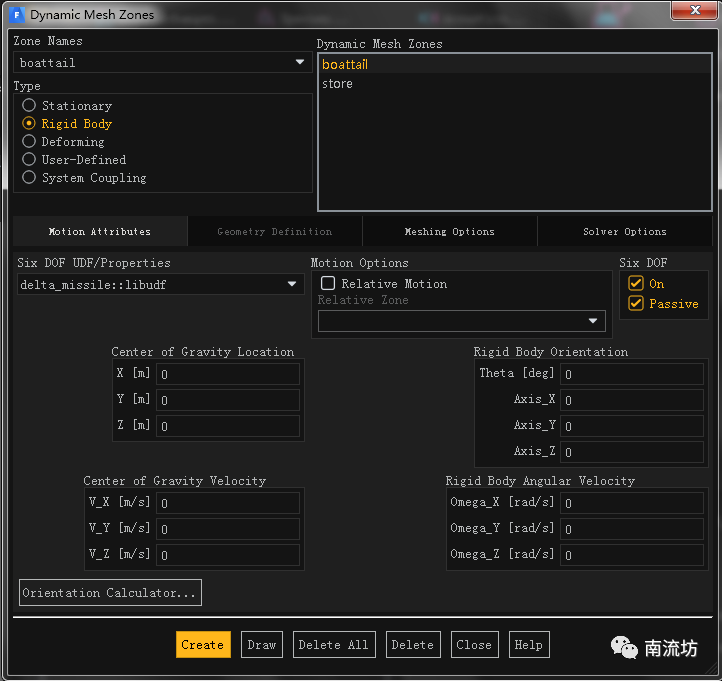Focus the V_X velocity input field
Image resolution: width=722 pixels, height=681 pixels.
tap(227, 503)
